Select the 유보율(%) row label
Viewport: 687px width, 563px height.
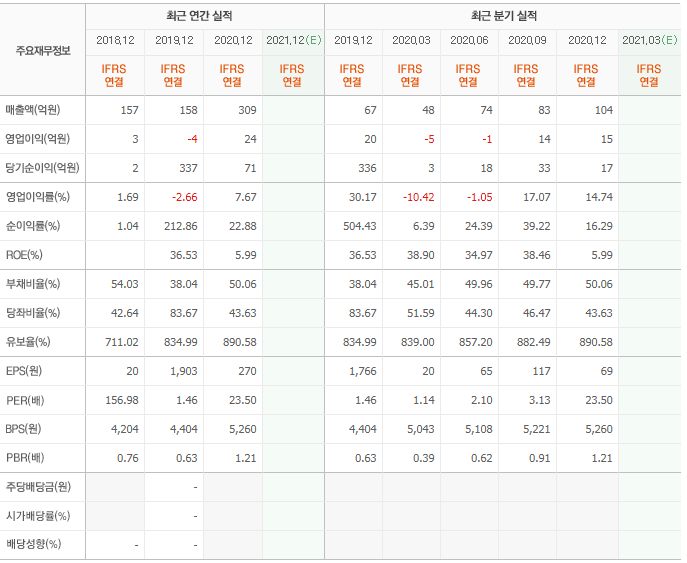tap(28, 342)
